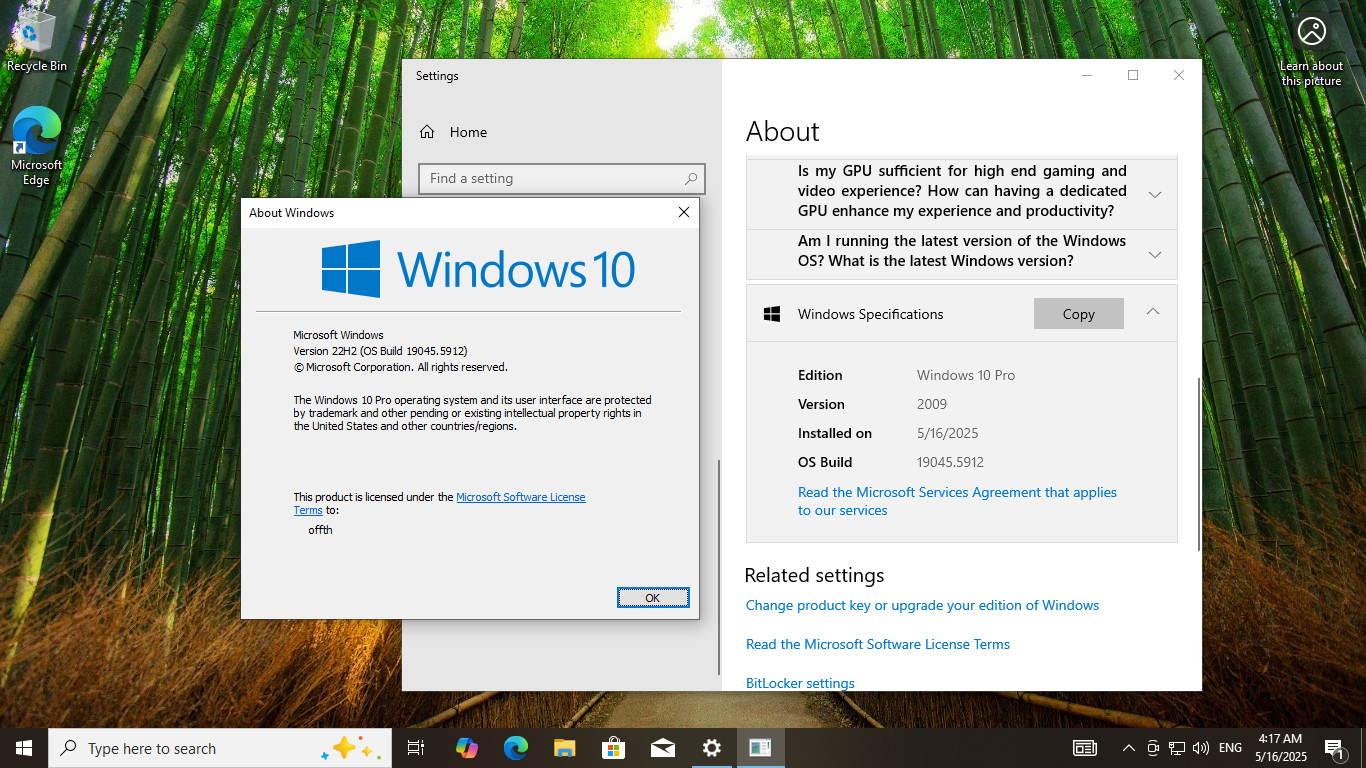
Task: Open the Meet Now tray icon
Action: [1153, 748]
